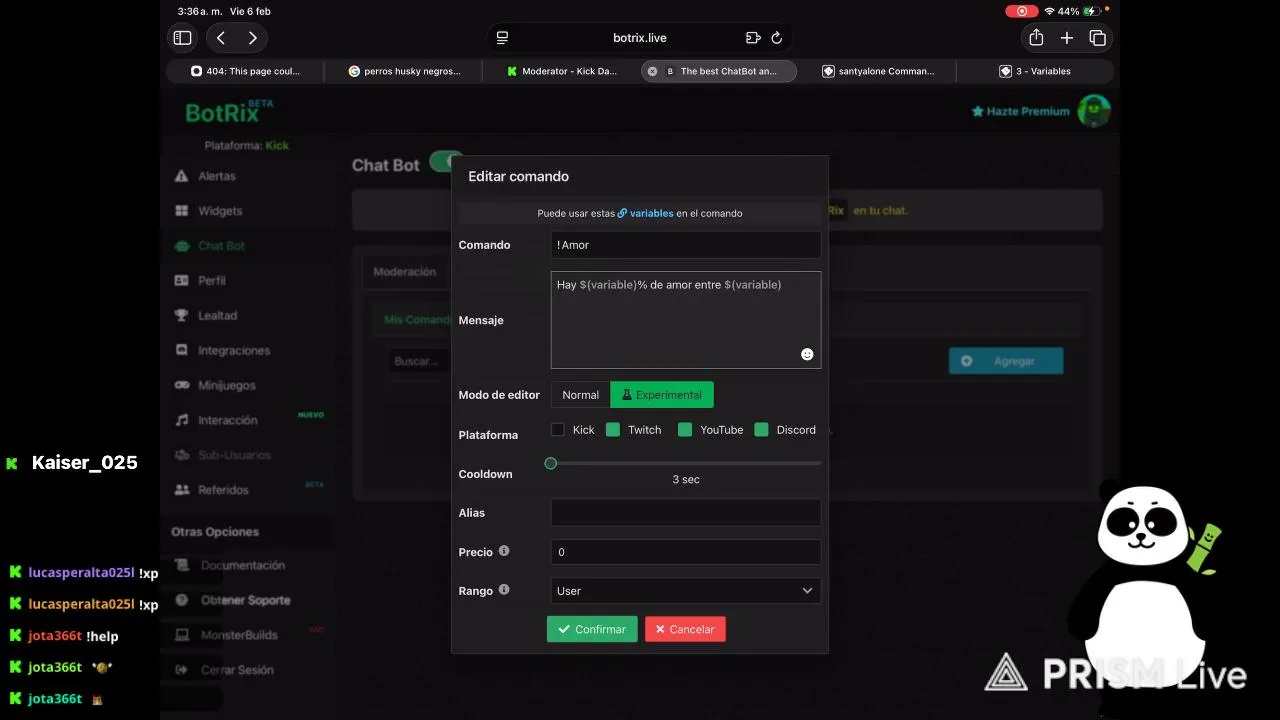Open a new tab with plus icon
Screen dimensions: 1280x720
1067,38
